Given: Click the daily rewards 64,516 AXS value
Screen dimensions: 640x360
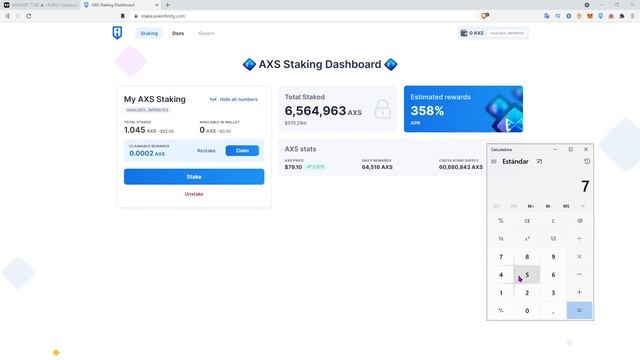Looking at the screenshot, I should point(377,167).
